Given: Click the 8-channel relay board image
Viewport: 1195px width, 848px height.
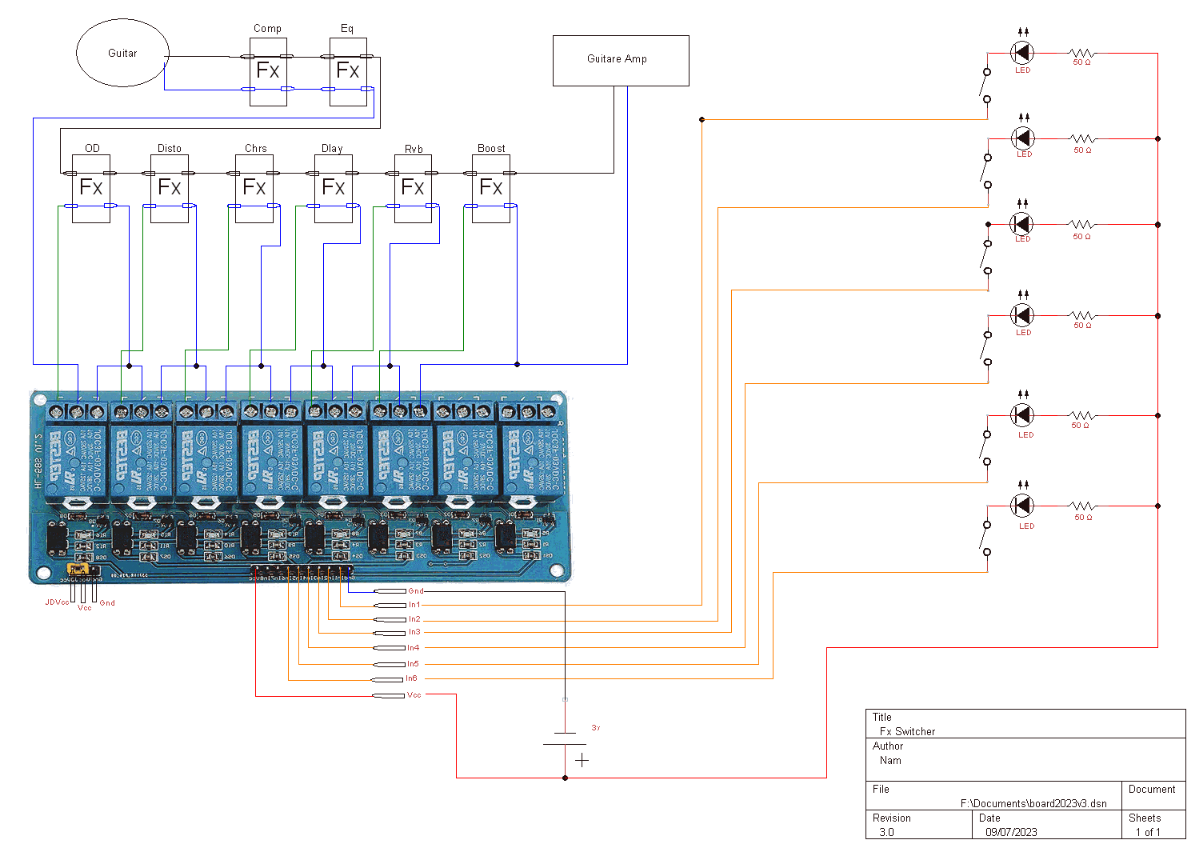Looking at the screenshot, I should pyautogui.click(x=300, y=487).
